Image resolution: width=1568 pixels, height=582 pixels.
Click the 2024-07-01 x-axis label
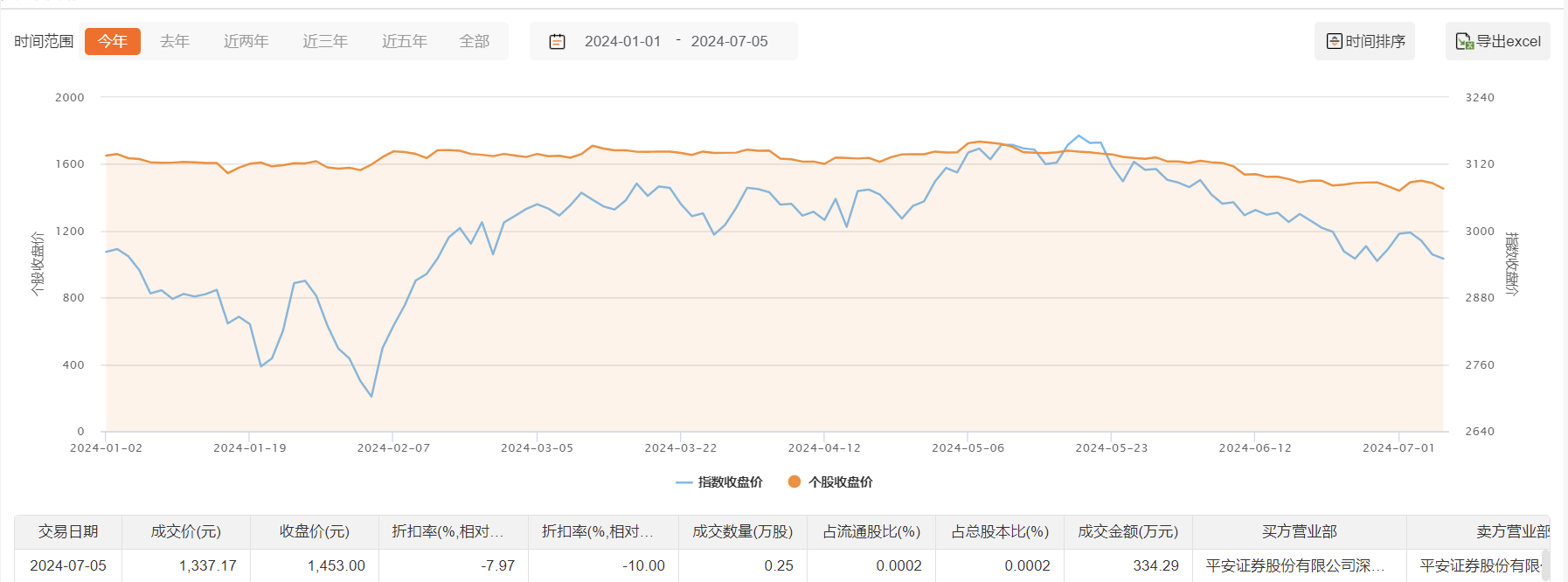pyautogui.click(x=1398, y=447)
